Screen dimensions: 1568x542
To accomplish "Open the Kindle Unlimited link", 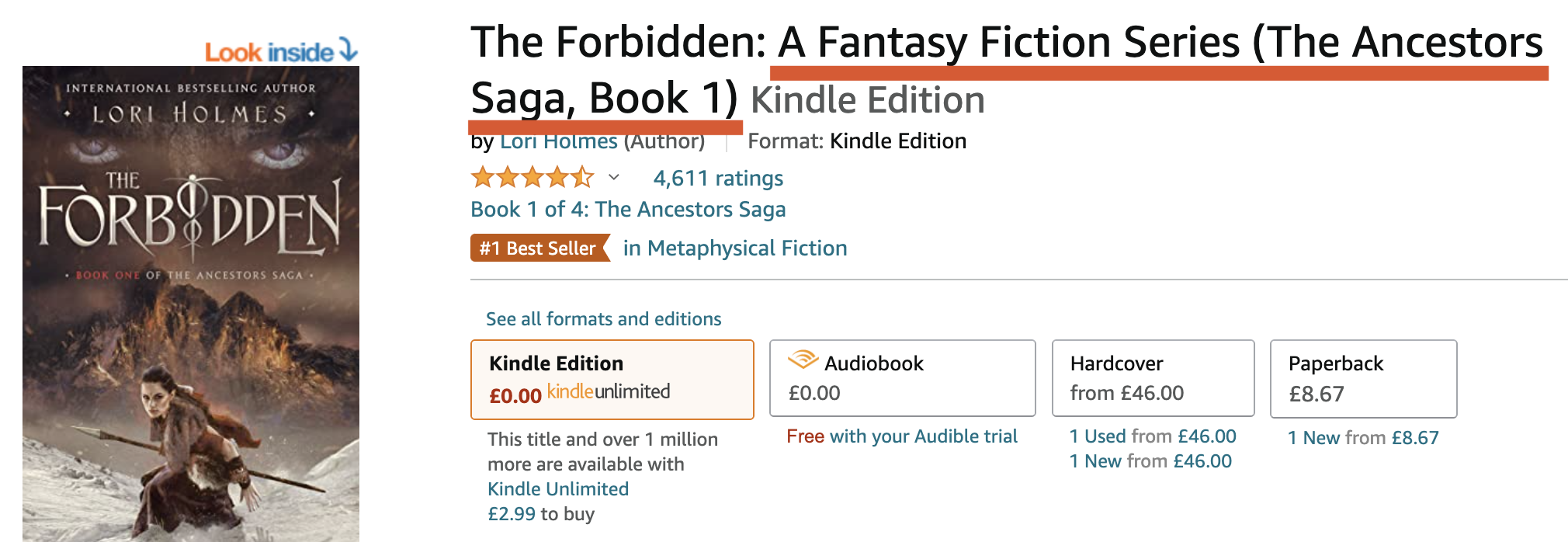I will click(558, 489).
